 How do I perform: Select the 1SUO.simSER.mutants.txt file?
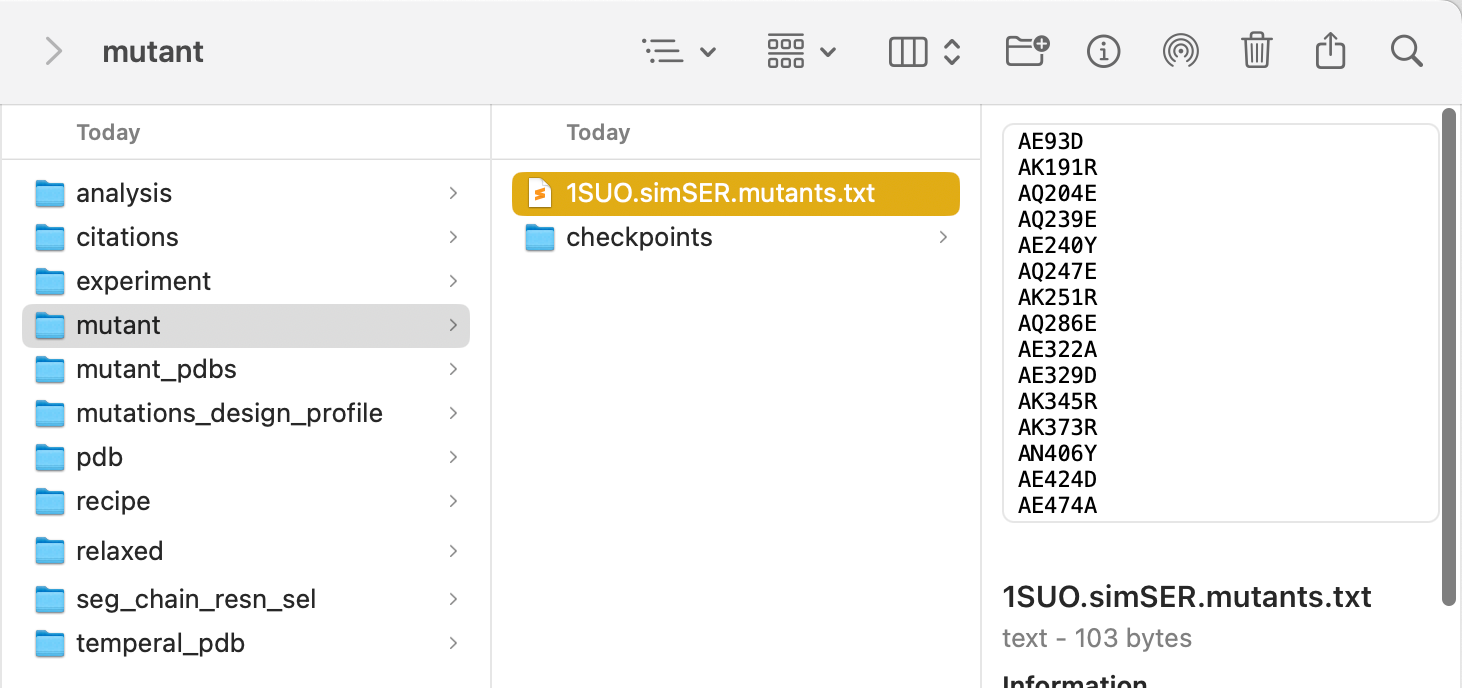[x=736, y=194]
